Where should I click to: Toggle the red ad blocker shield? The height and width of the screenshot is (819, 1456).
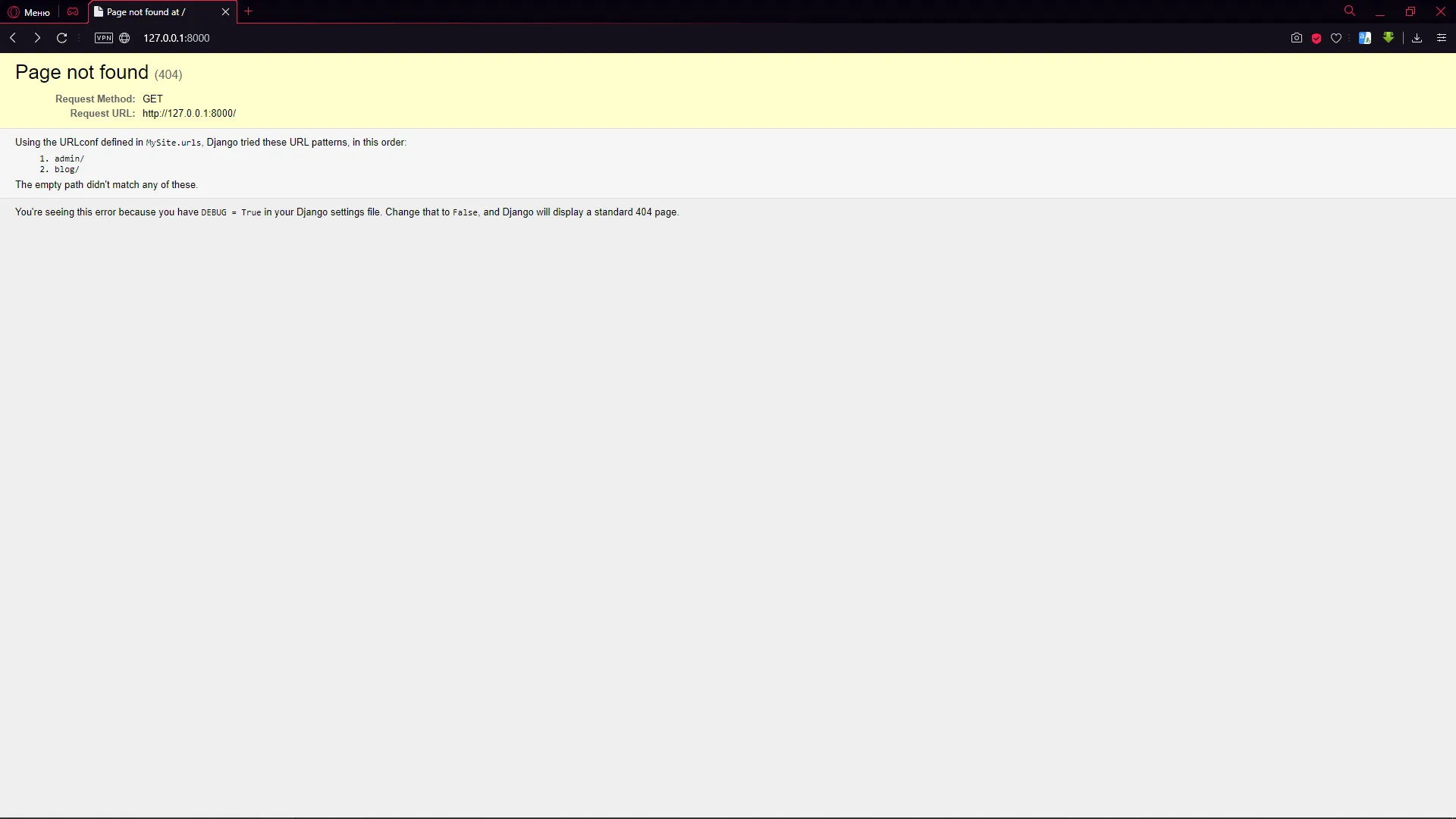click(x=1316, y=38)
